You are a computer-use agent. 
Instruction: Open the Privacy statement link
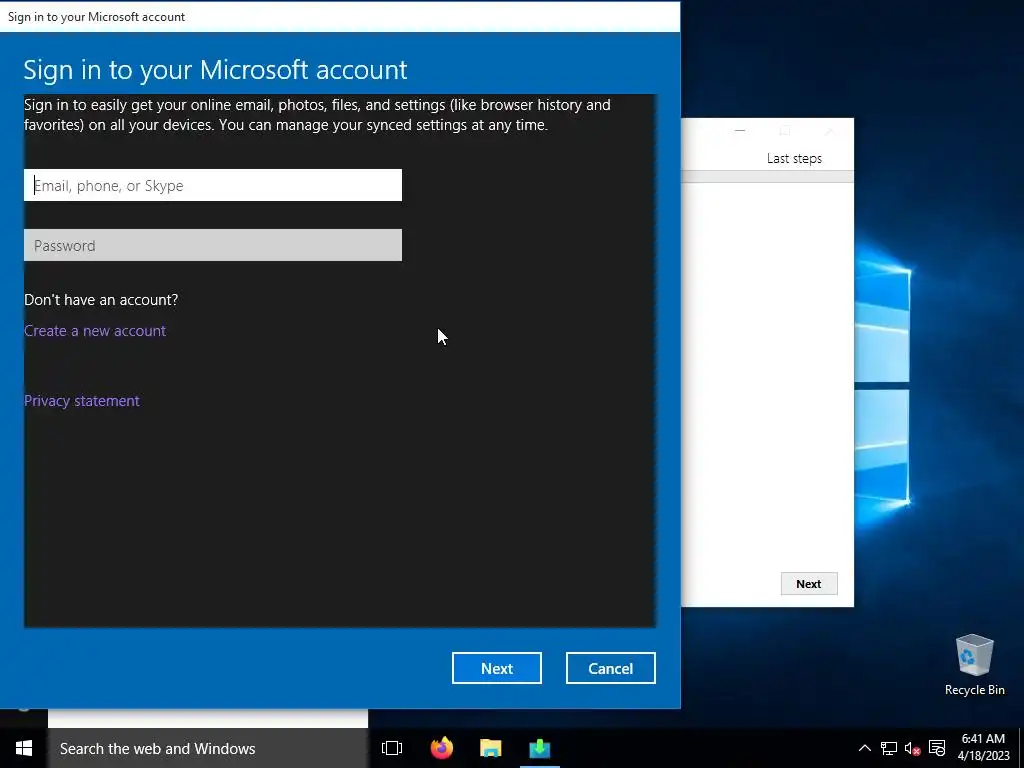82,401
